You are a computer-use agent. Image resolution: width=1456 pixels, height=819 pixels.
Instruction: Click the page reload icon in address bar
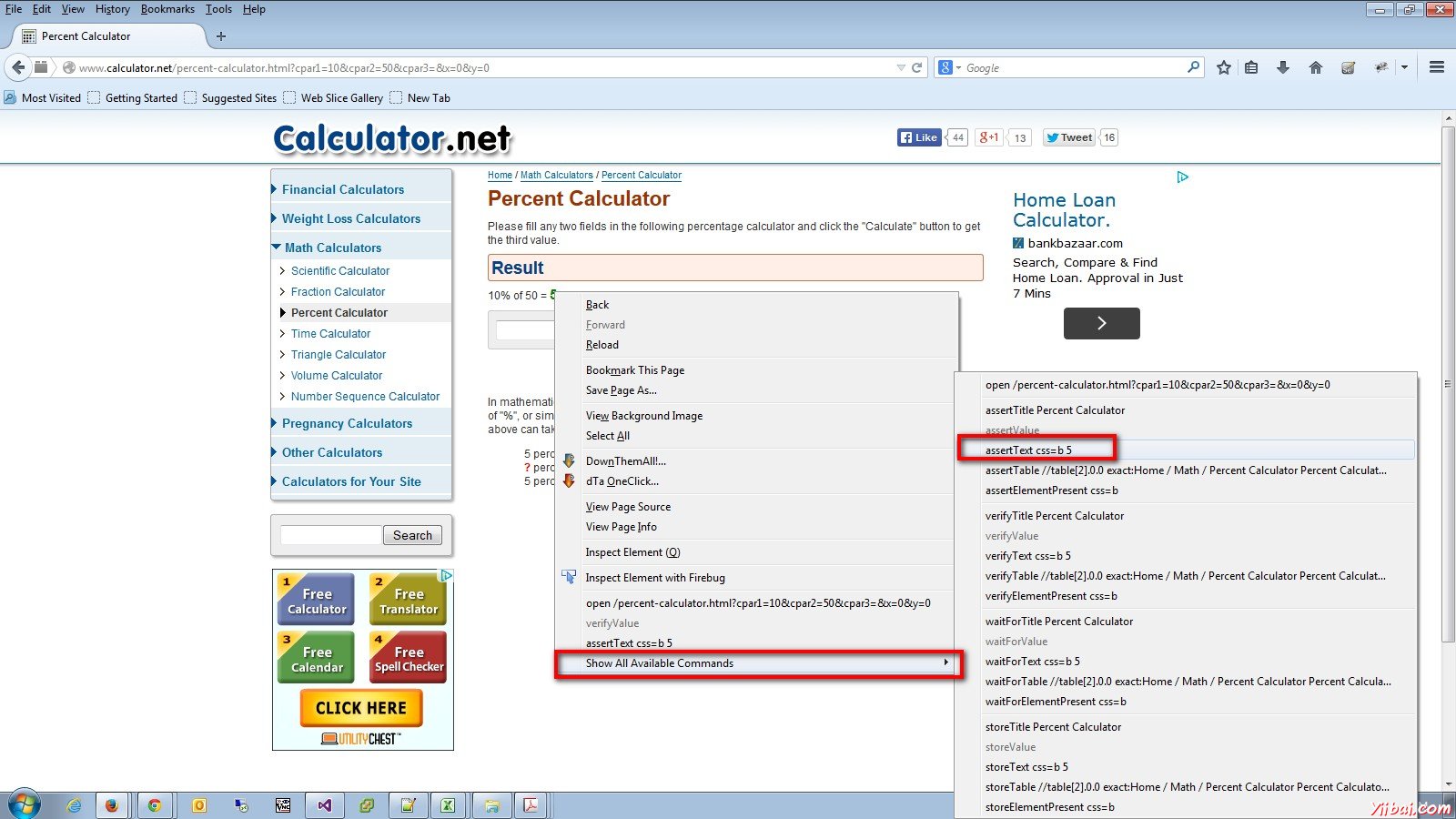(x=917, y=66)
